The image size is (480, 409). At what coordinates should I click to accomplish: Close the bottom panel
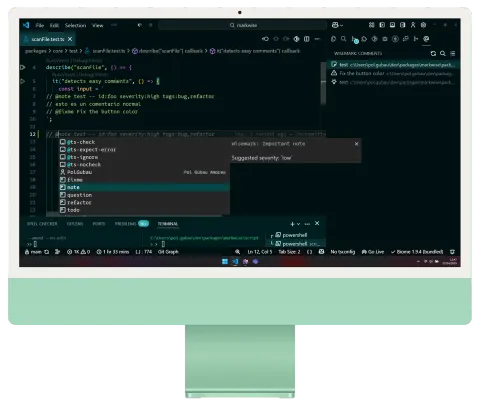317,223
